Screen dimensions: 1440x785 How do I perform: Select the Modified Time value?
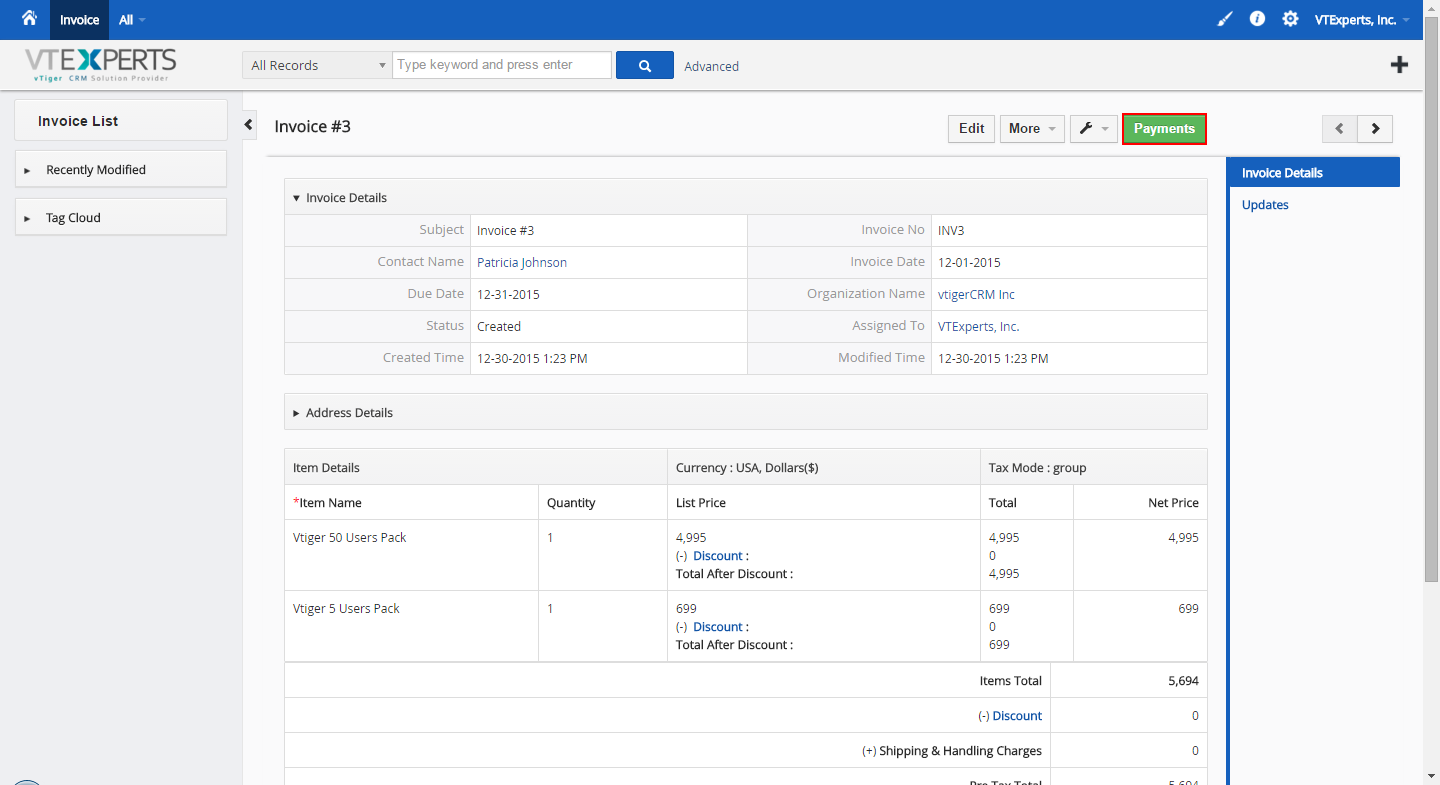point(993,358)
